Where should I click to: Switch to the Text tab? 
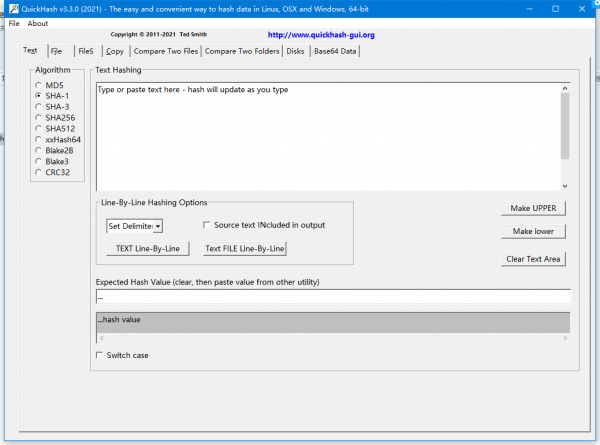coord(30,50)
